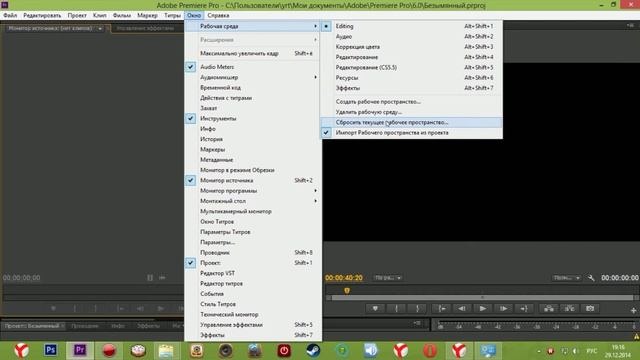Export frame with the camera icon
The width and height of the screenshot is (640, 360).
coord(590,309)
